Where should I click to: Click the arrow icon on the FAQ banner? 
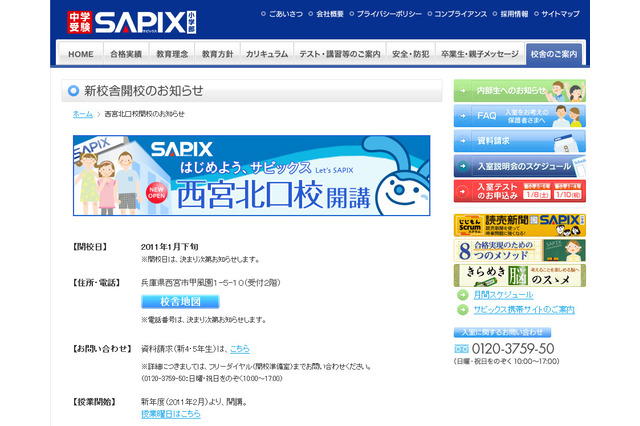pyautogui.click(x=463, y=116)
